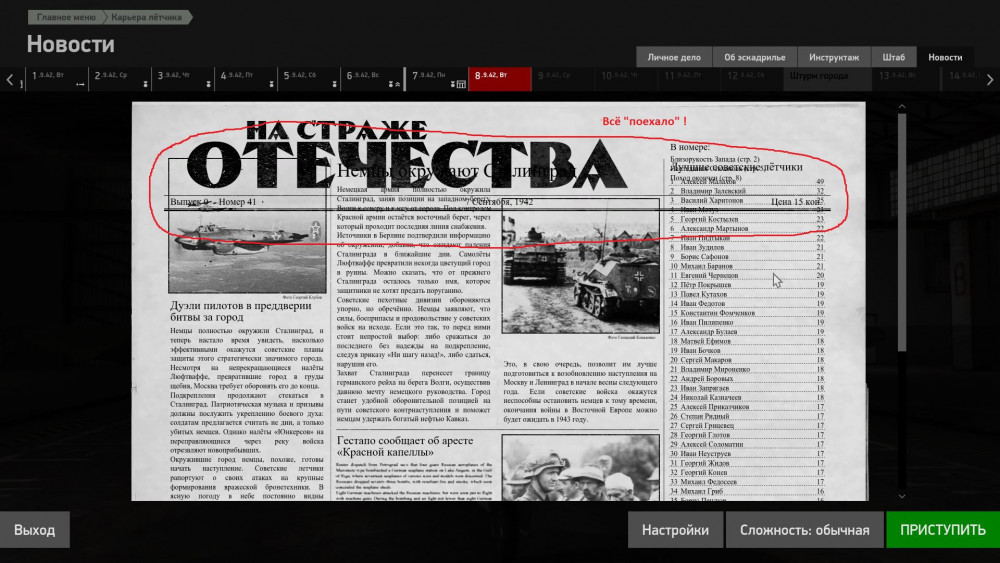Open the Инструктаж tab

[834, 57]
